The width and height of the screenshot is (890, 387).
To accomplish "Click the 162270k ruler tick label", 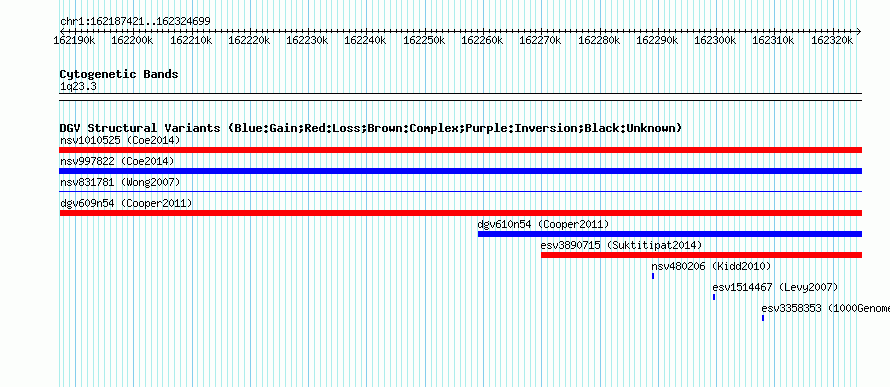I will 540,40.
